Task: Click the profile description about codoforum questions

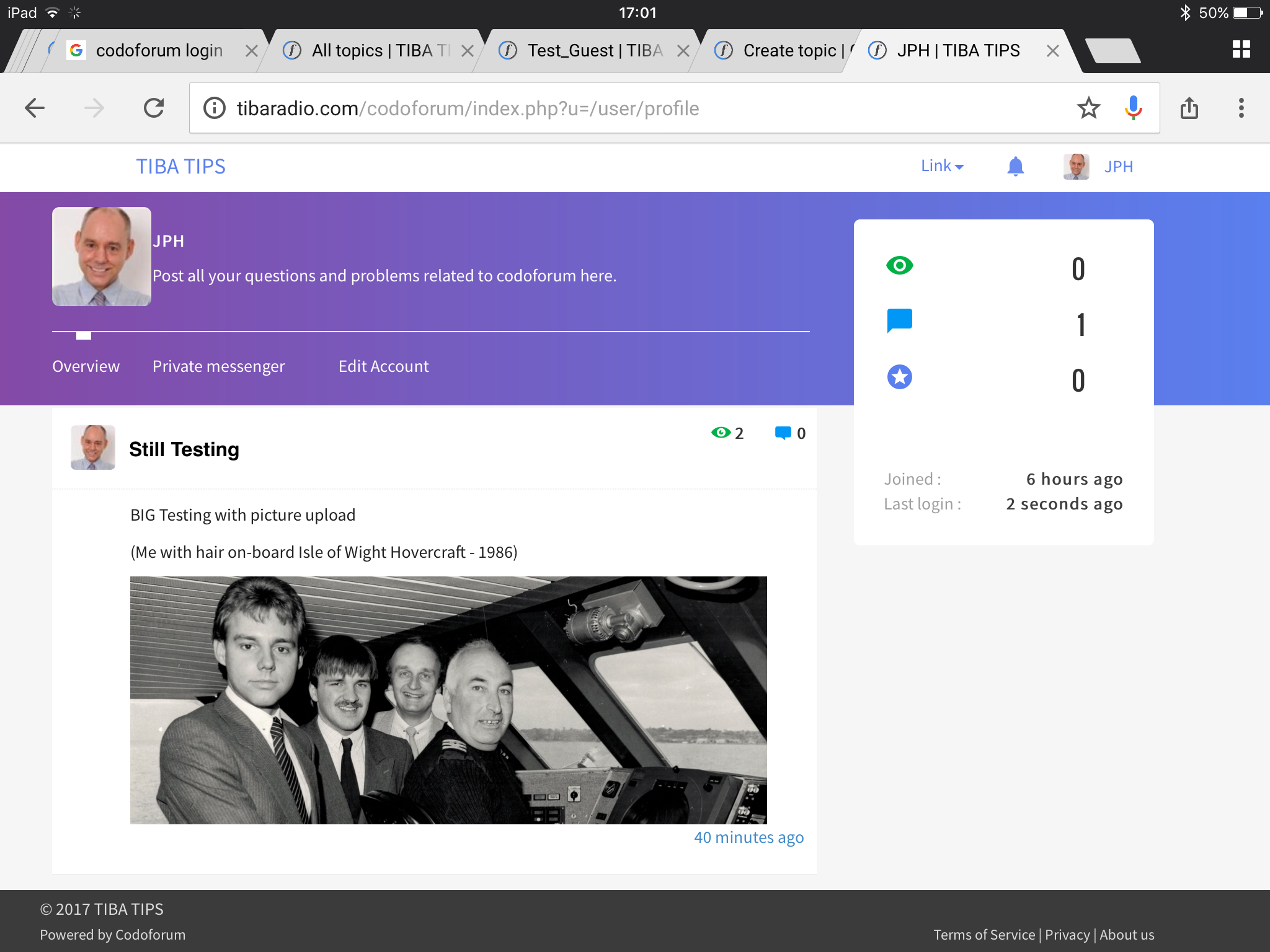Action: tap(384, 276)
